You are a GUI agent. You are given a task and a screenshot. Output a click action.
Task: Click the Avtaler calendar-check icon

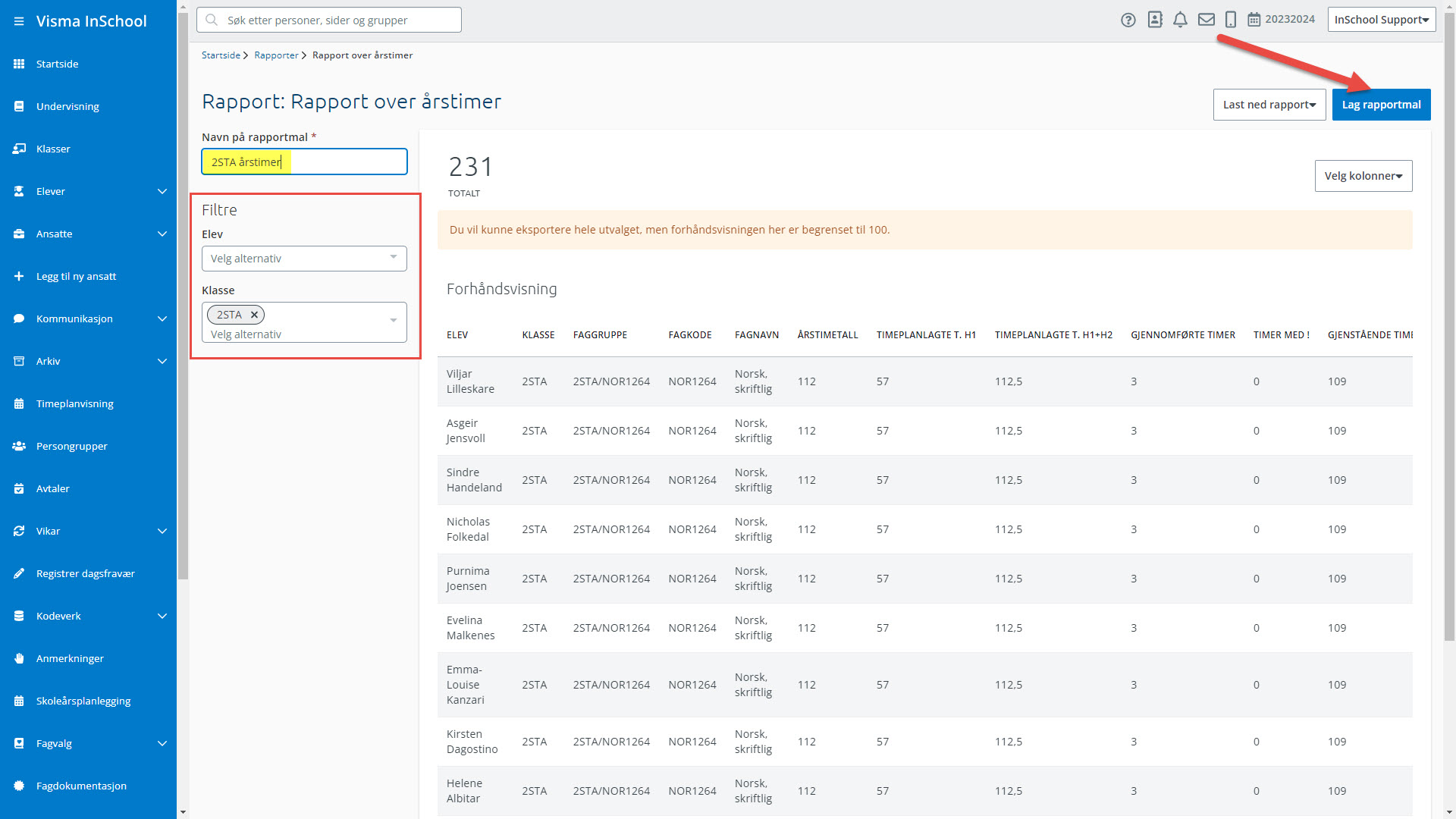[x=19, y=488]
